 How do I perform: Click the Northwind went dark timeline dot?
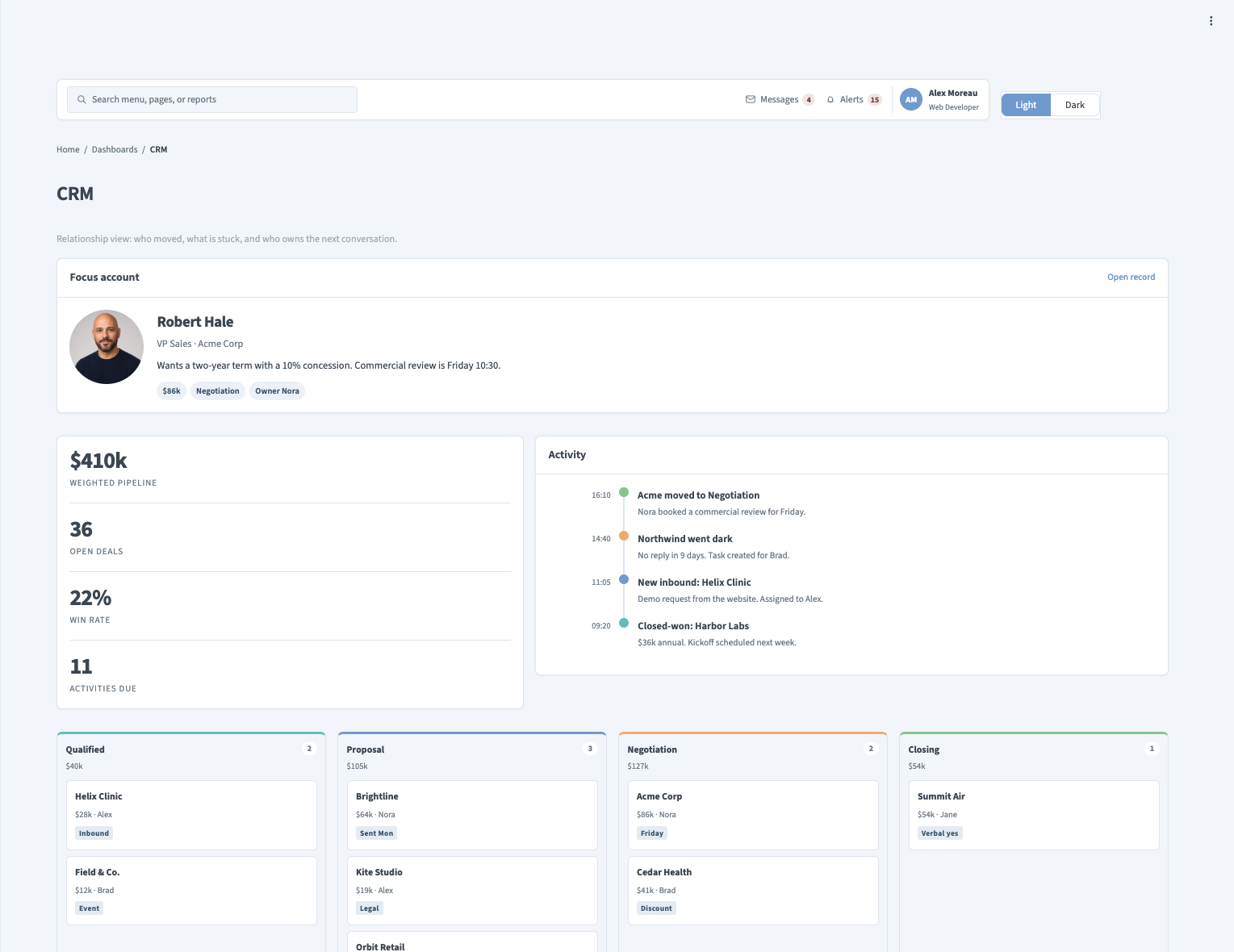(x=624, y=536)
